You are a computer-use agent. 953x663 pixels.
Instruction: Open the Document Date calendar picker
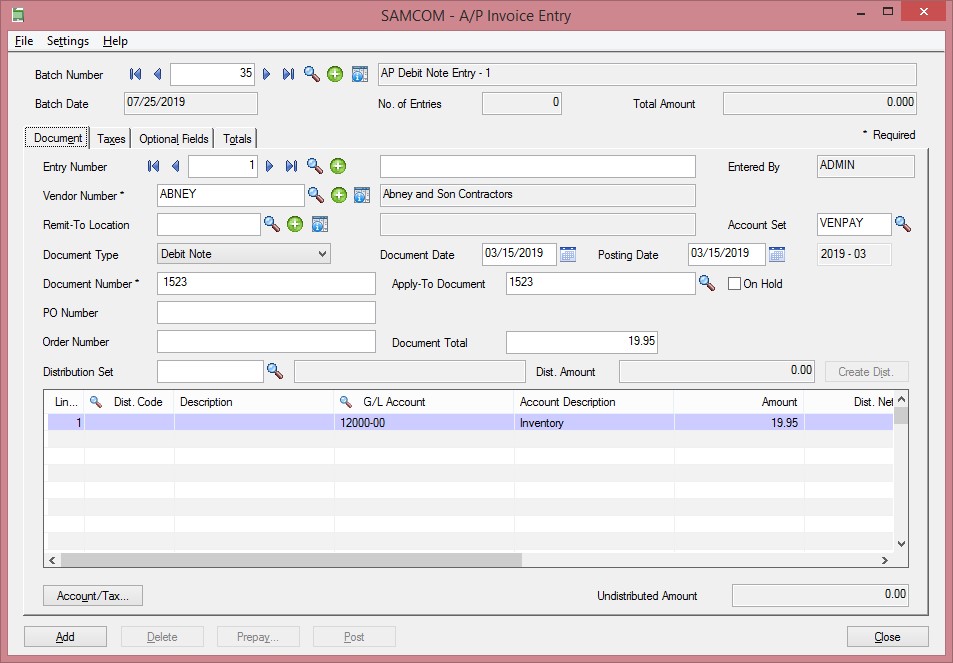tap(568, 254)
